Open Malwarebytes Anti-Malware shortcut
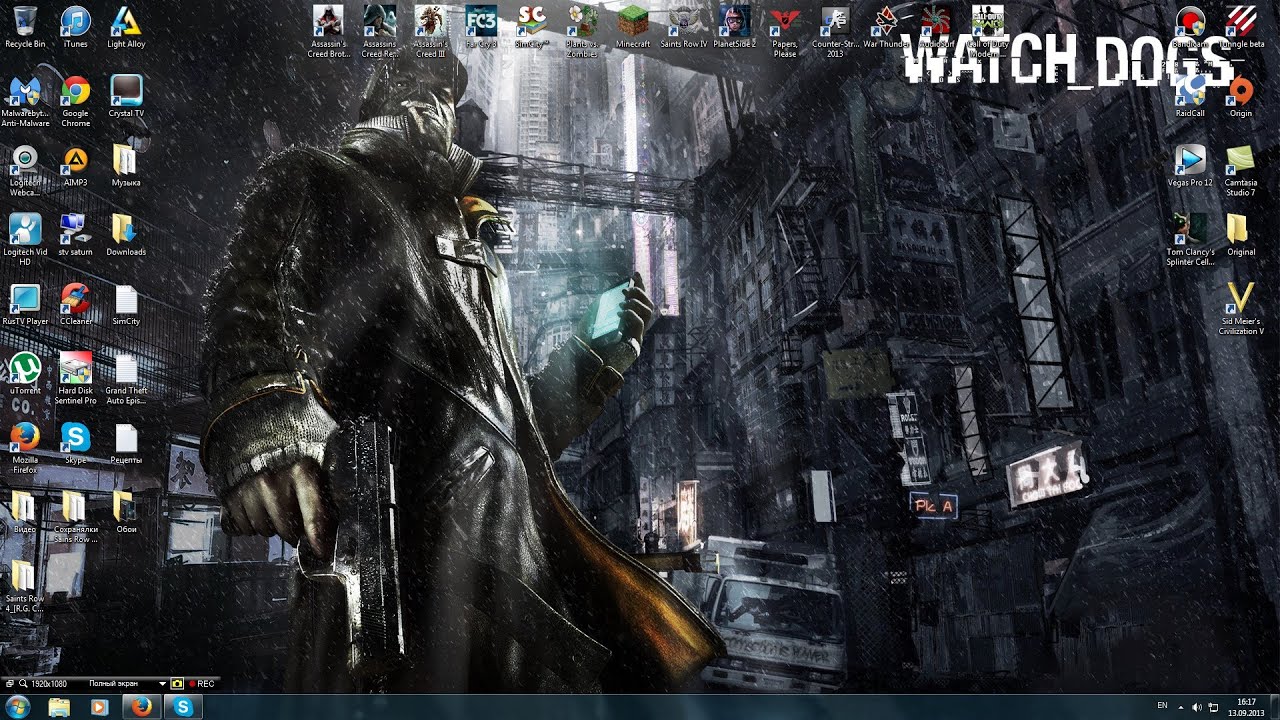 pyautogui.click(x=25, y=101)
